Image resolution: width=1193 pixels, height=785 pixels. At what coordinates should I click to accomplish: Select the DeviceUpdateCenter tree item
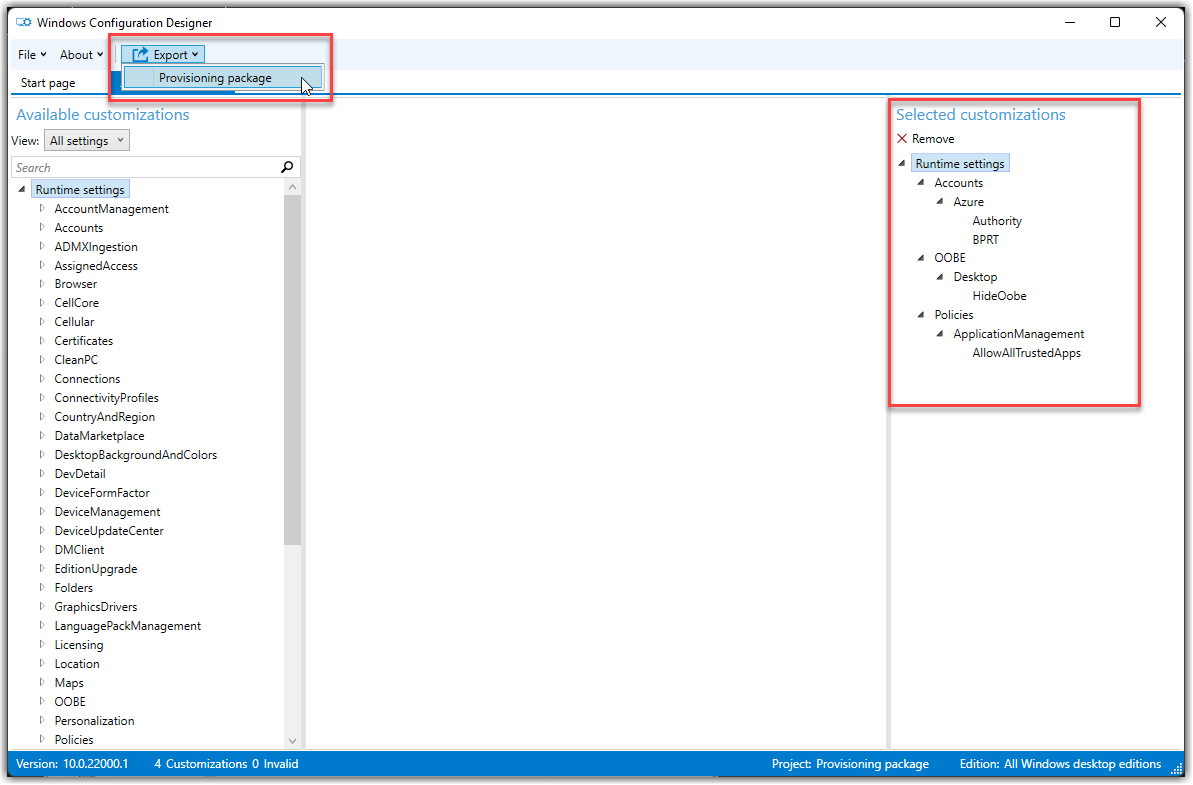(109, 531)
